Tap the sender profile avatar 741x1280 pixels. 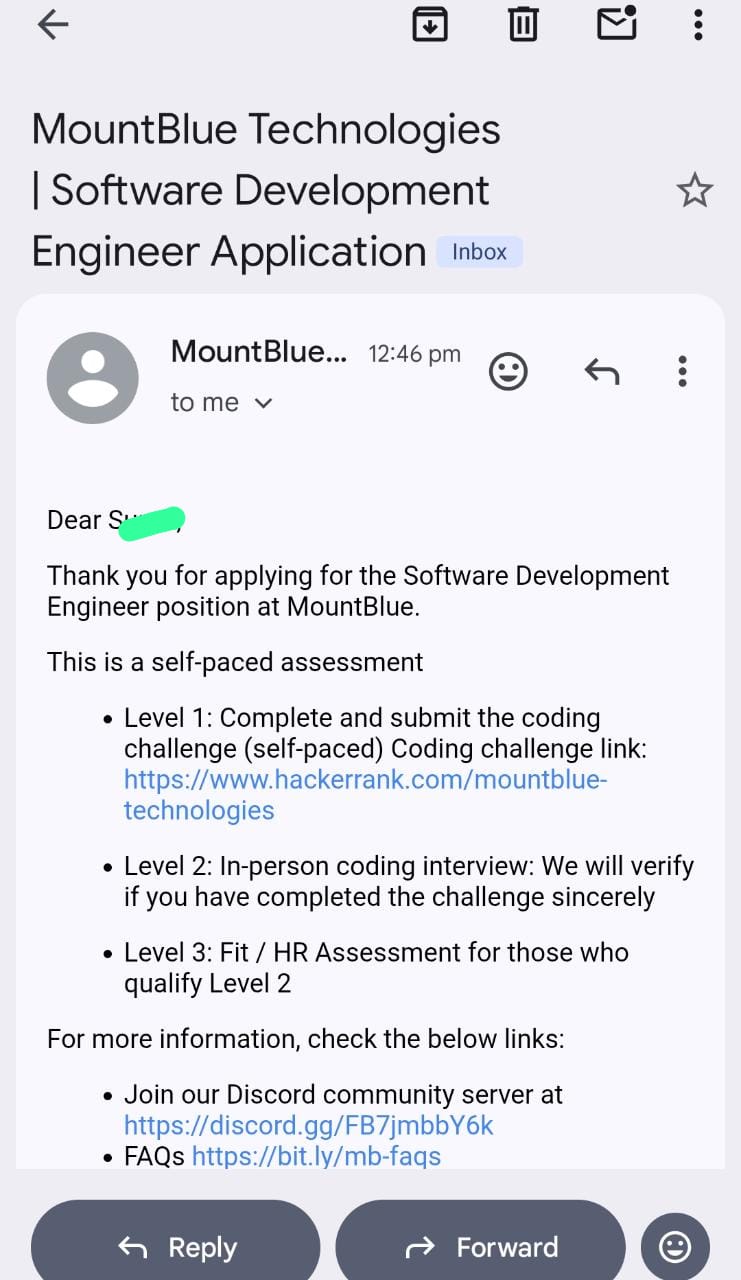pos(93,378)
